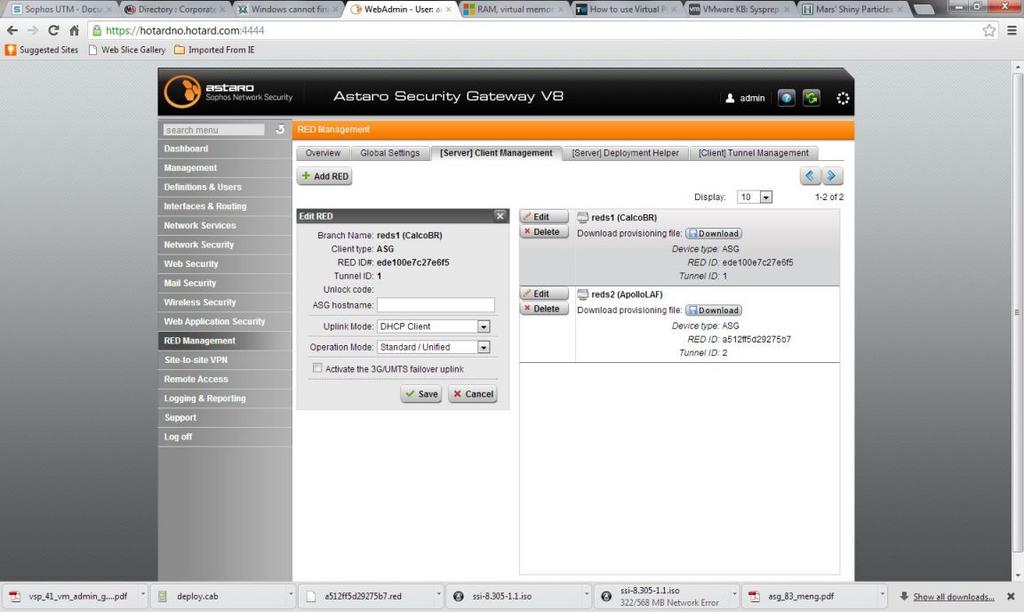This screenshot has height=612, width=1024.
Task: Open the [Server] Deployment Helper tab
Action: coord(625,153)
